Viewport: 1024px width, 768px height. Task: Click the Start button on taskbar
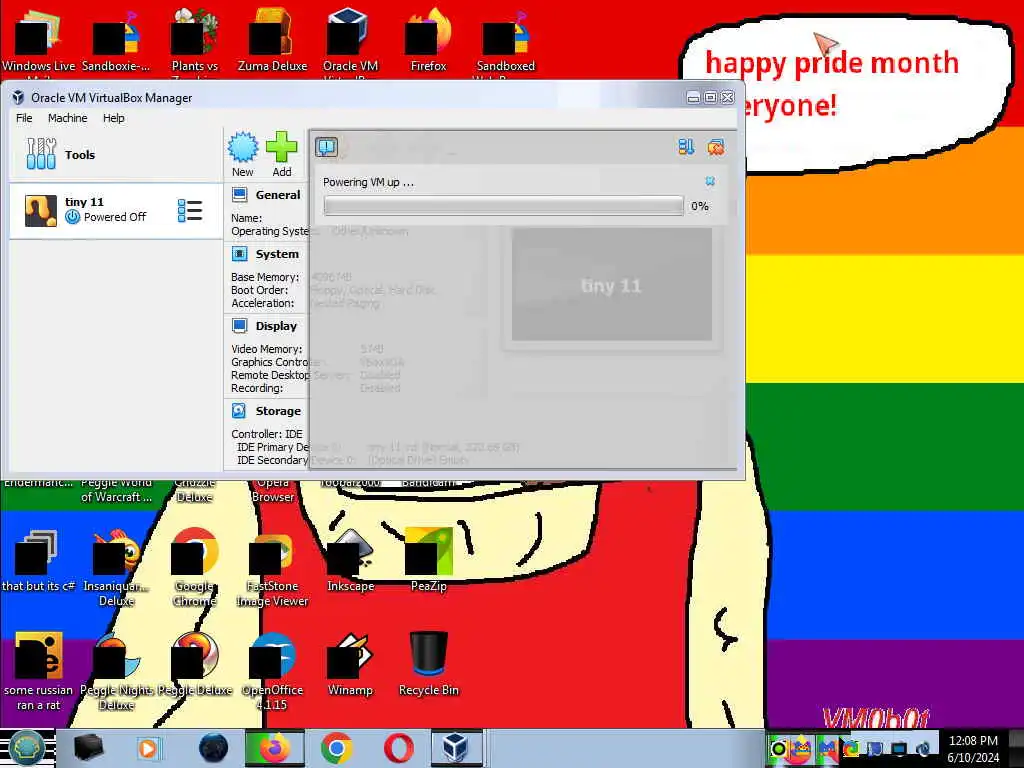(x=26, y=748)
